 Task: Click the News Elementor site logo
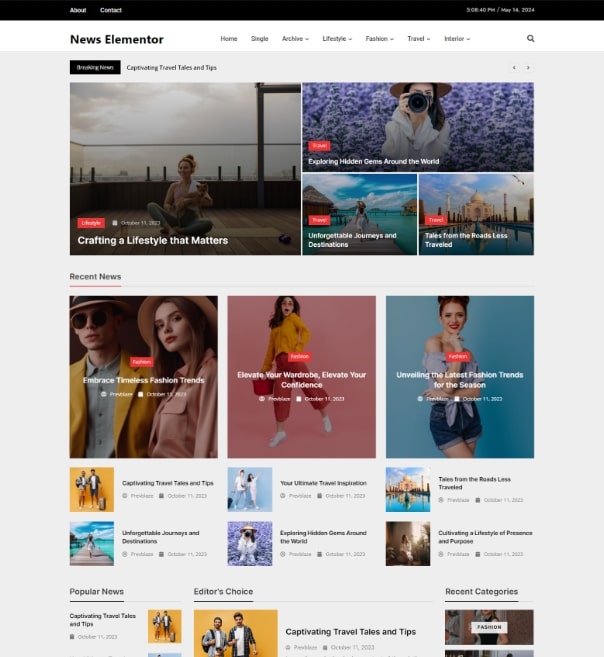tap(116, 39)
